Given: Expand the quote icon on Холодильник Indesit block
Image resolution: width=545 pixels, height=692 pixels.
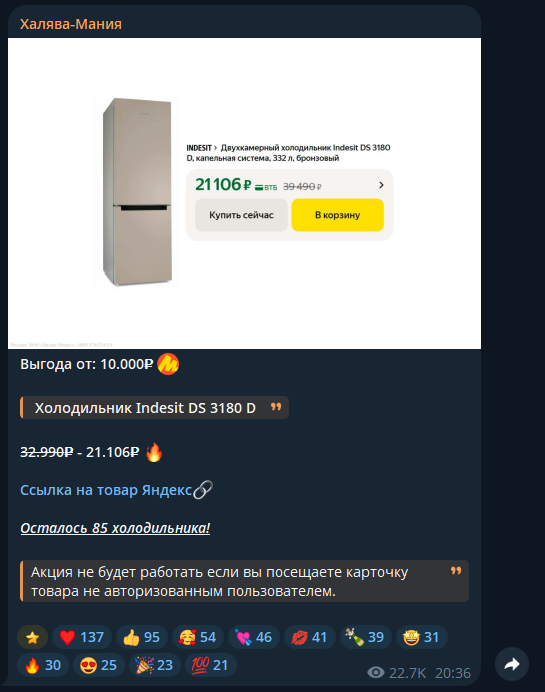Looking at the screenshot, I should pyautogui.click(x=276, y=406).
